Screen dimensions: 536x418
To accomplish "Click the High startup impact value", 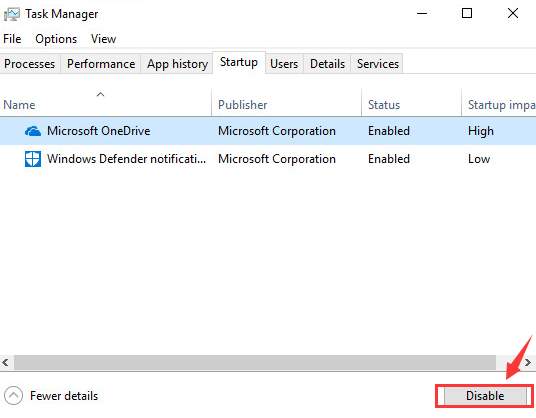I will 481,131.
